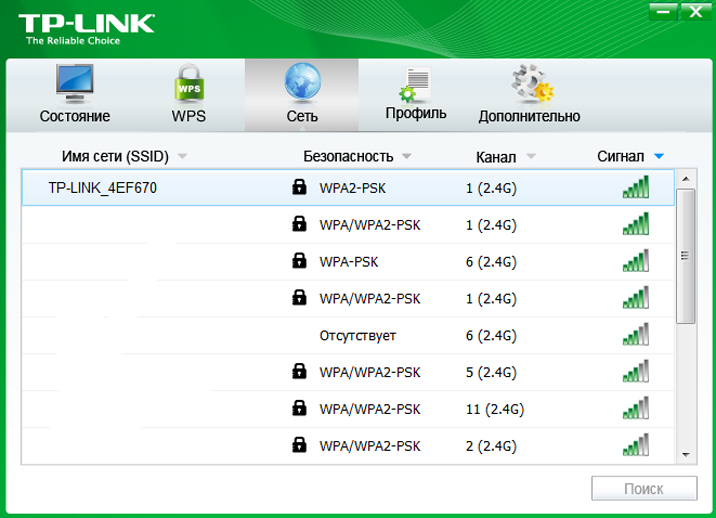
Task: Open the Профиль document icon
Action: pos(415,85)
